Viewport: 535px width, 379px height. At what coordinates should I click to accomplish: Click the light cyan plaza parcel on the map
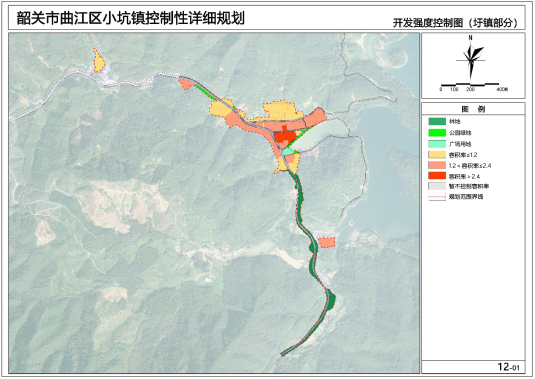click(289, 151)
